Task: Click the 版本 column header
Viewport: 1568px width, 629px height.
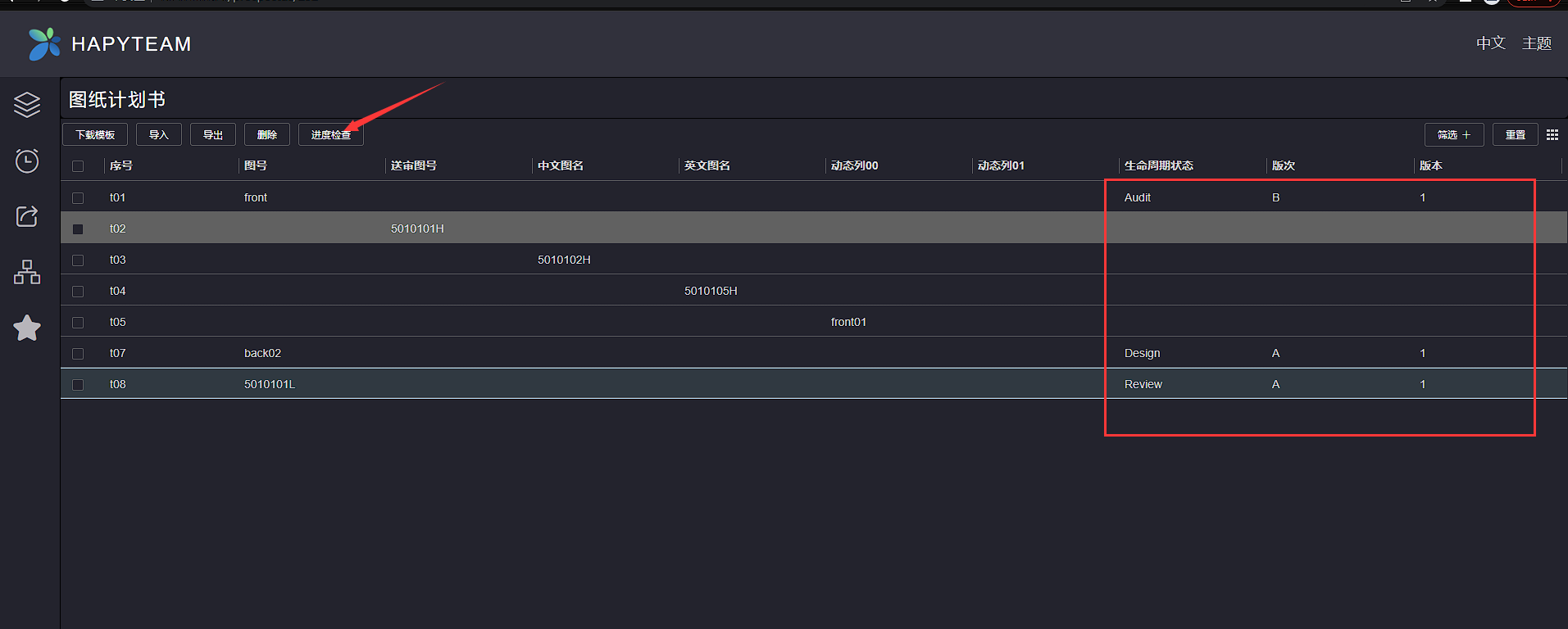Action: click(1431, 165)
